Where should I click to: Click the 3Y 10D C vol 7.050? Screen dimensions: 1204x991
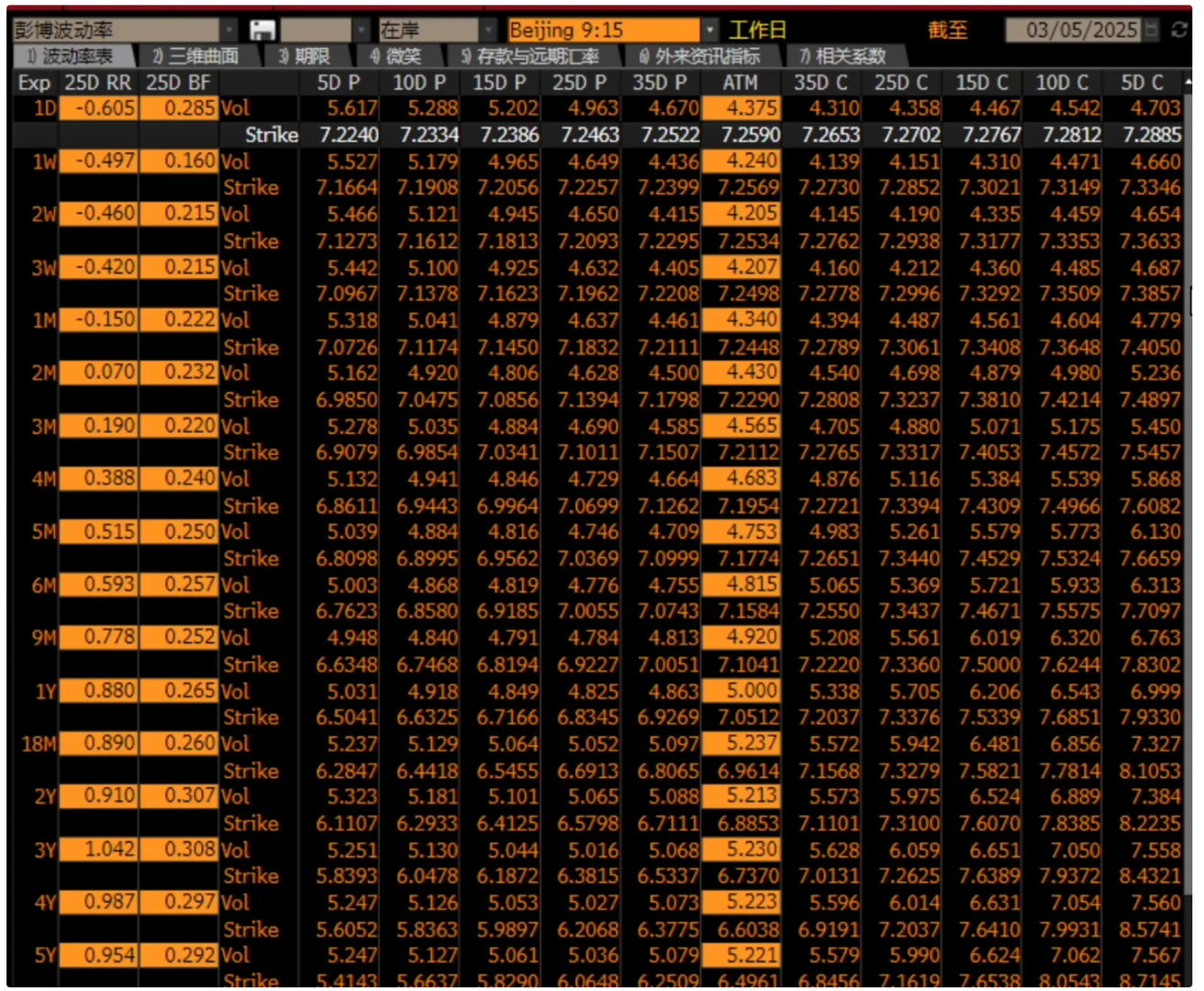[x=1075, y=850]
